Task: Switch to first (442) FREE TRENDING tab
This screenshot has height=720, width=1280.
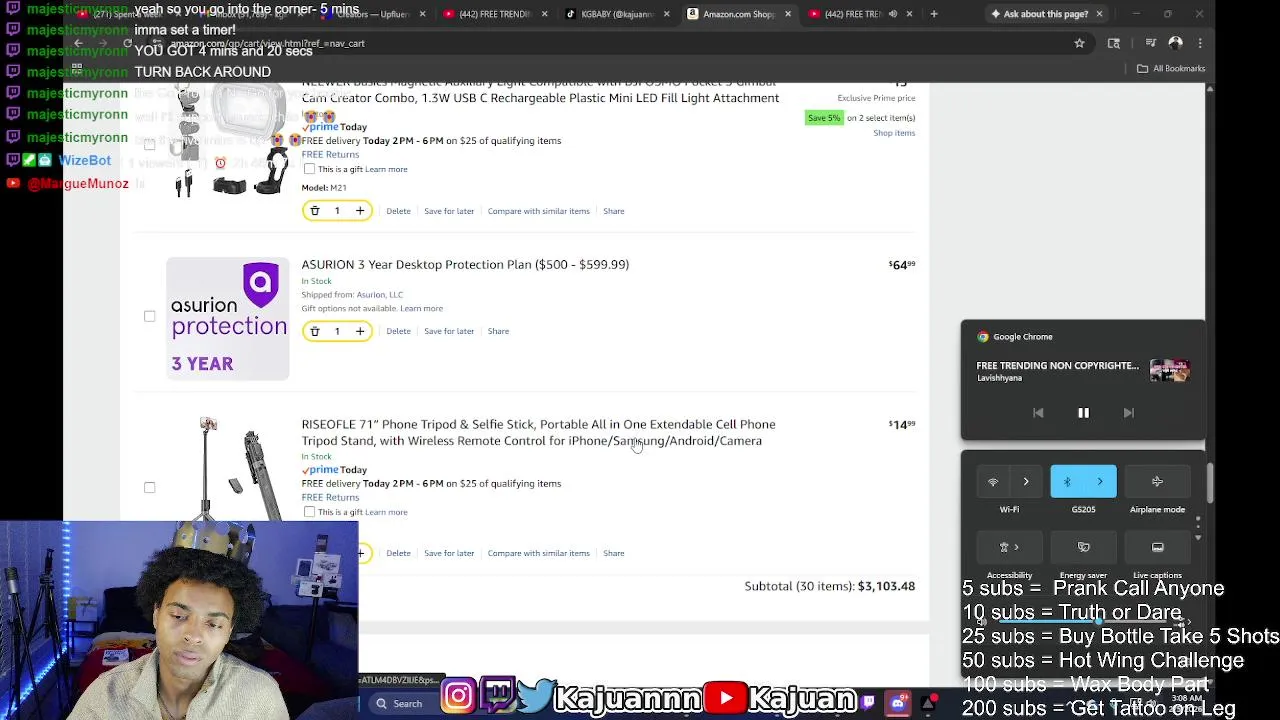Action: click(495, 14)
